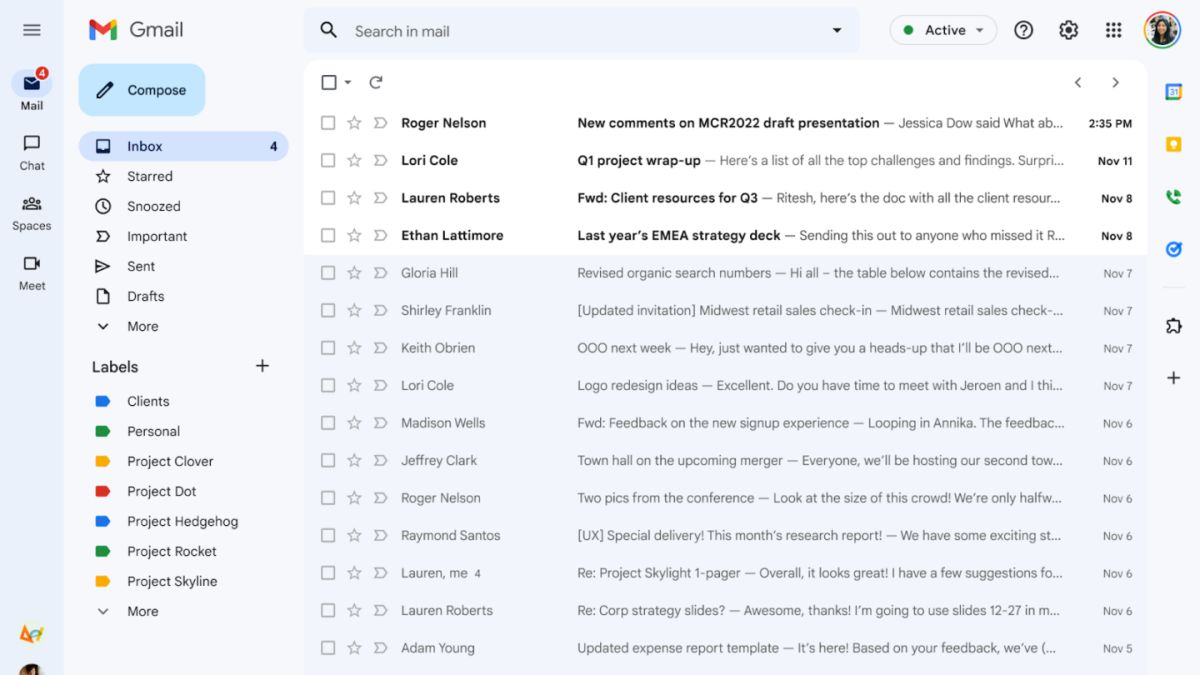Image resolution: width=1200 pixels, height=675 pixels.
Task: Tick the checkbox for Gloria Hill's email
Action: tap(328, 273)
